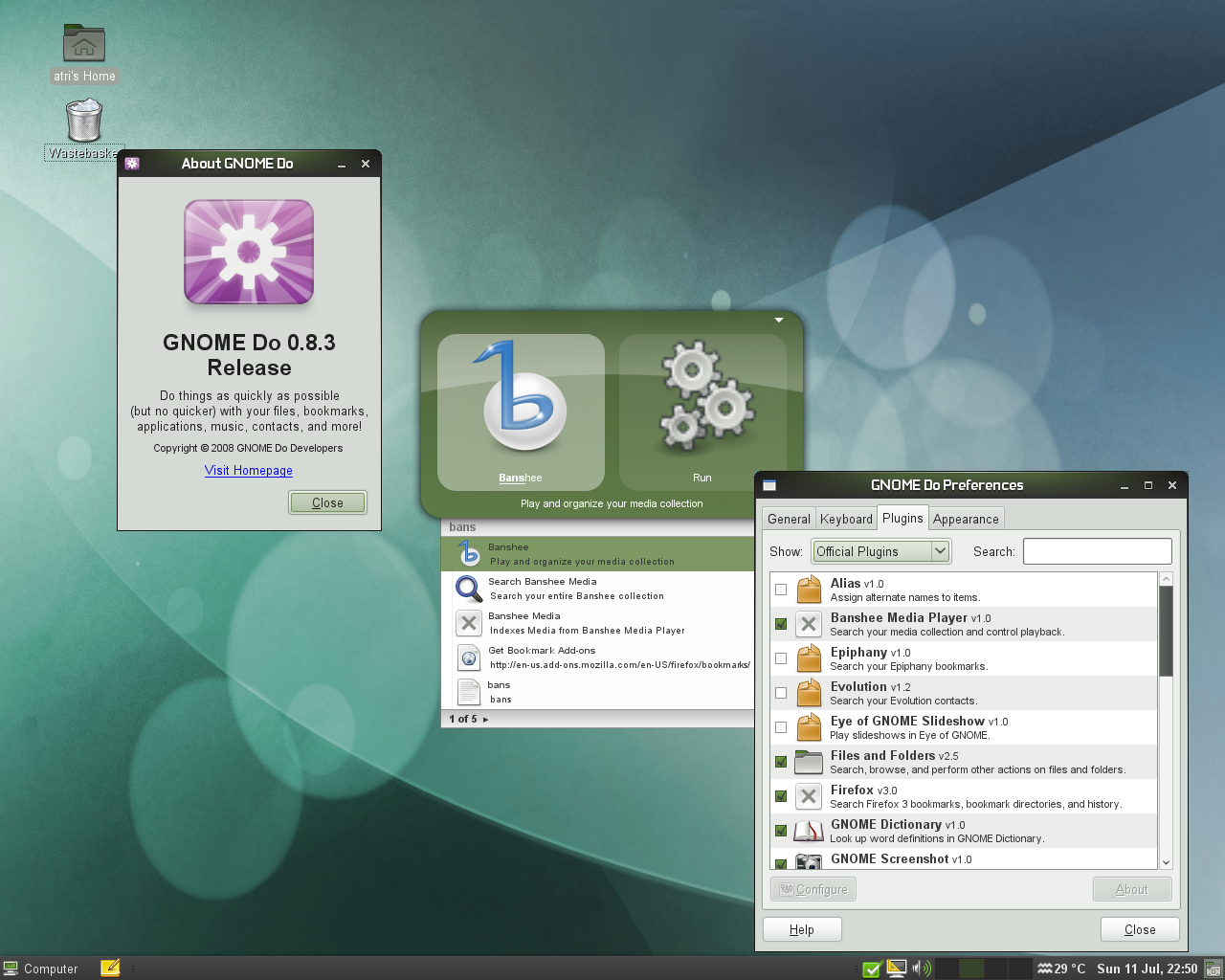Image resolution: width=1225 pixels, height=980 pixels.
Task: Click the scroll up arrow in plugin list
Action: (x=1166, y=579)
